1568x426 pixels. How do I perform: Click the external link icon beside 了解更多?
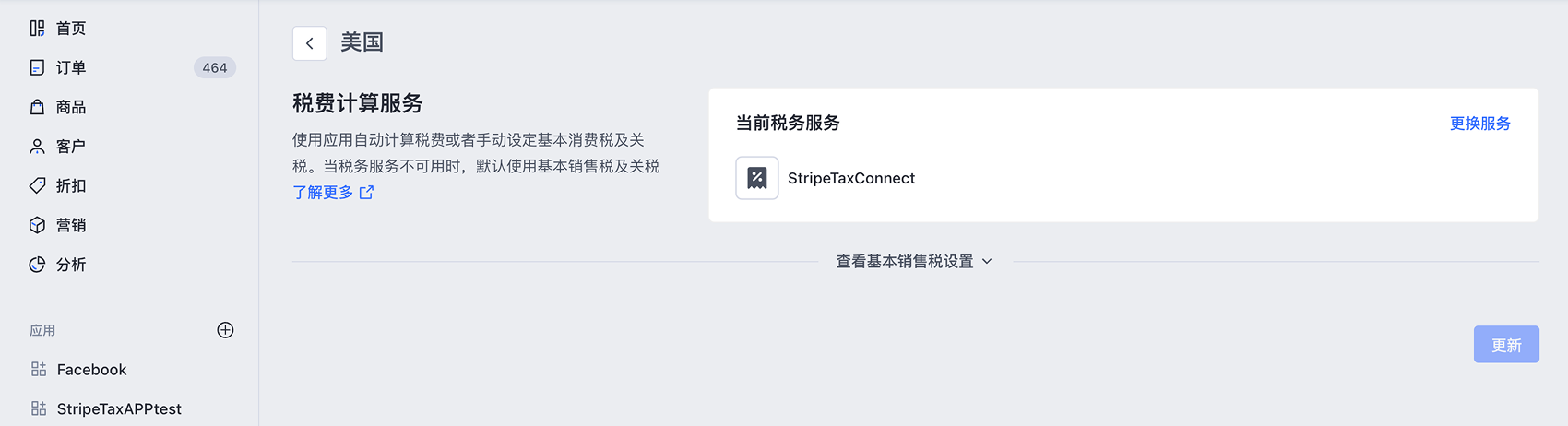pos(366,192)
